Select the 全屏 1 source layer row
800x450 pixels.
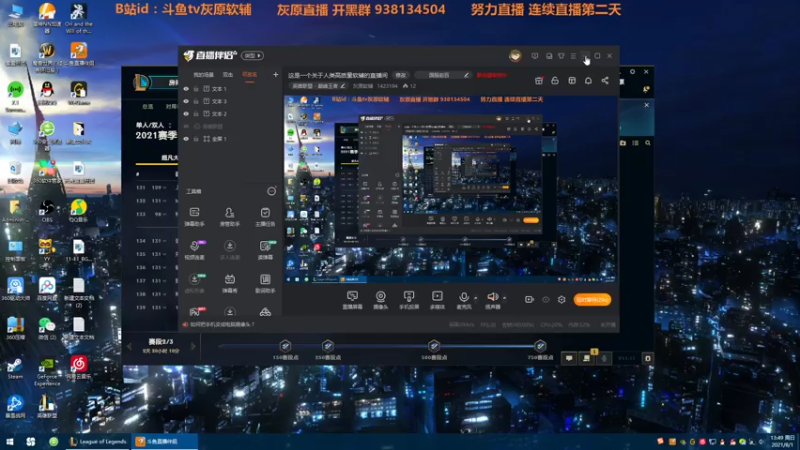point(231,139)
